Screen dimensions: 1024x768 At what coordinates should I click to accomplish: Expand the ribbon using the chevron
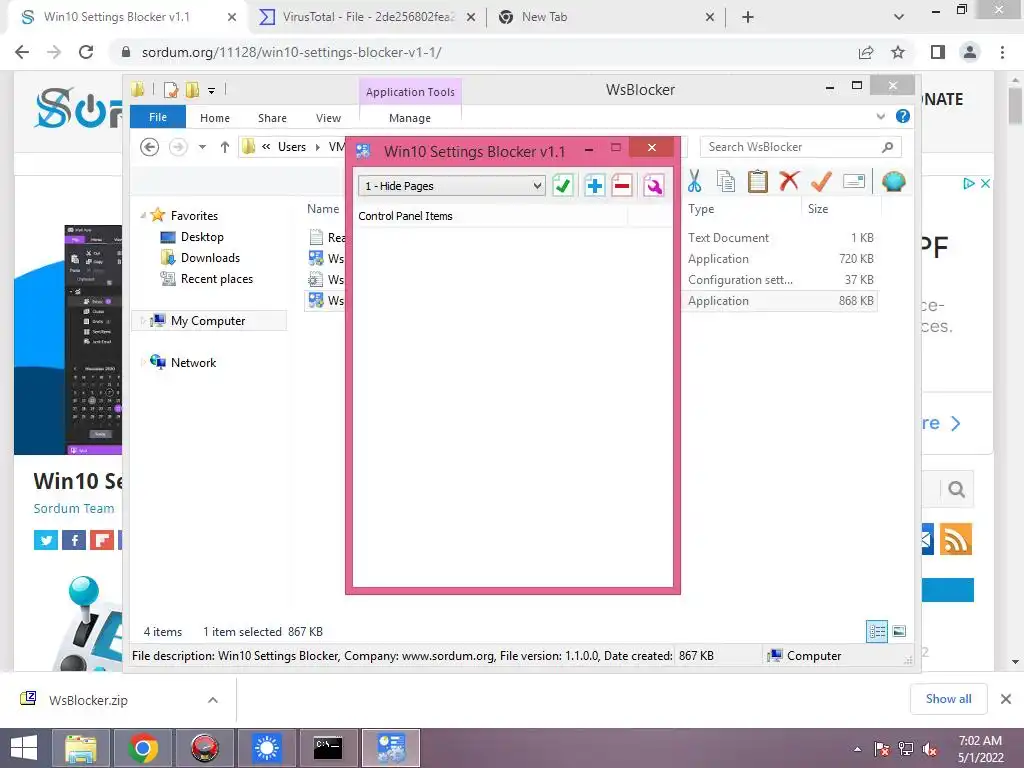coord(880,116)
